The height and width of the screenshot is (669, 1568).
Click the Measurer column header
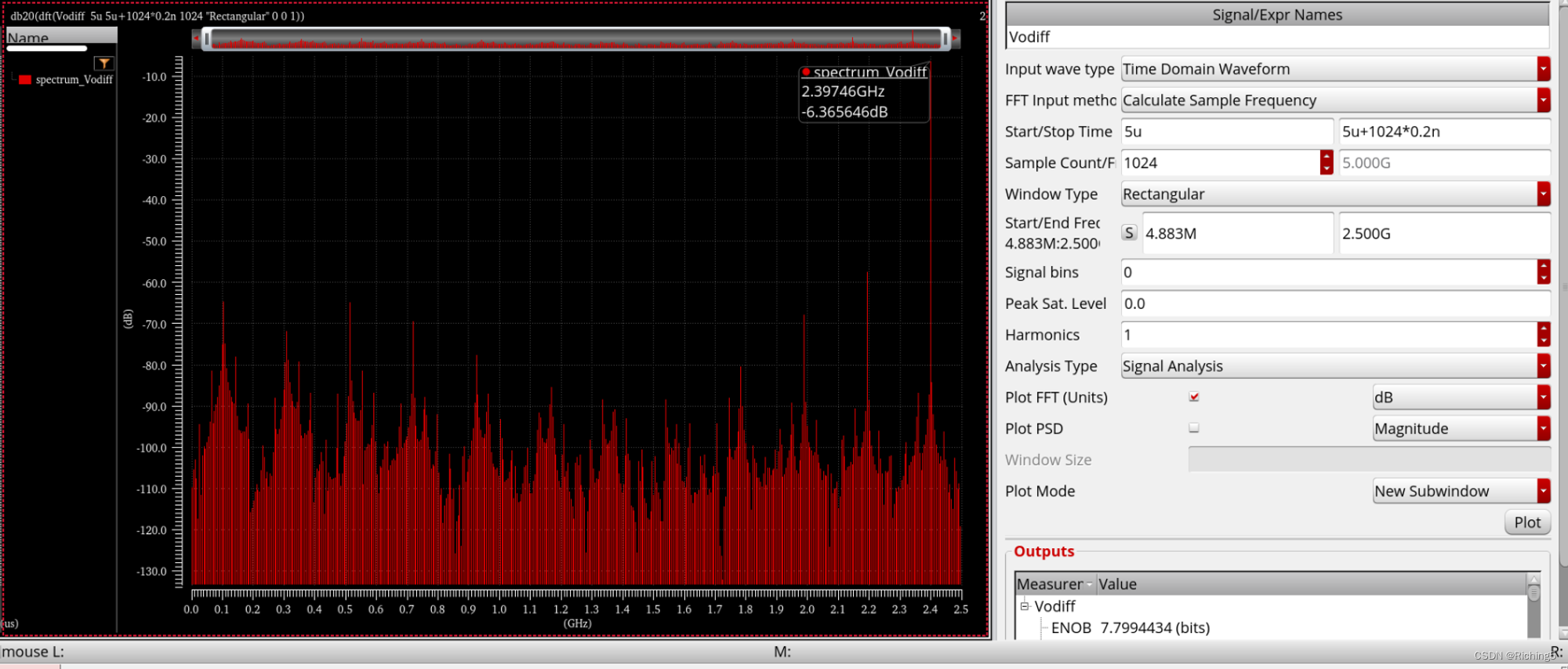(1055, 584)
